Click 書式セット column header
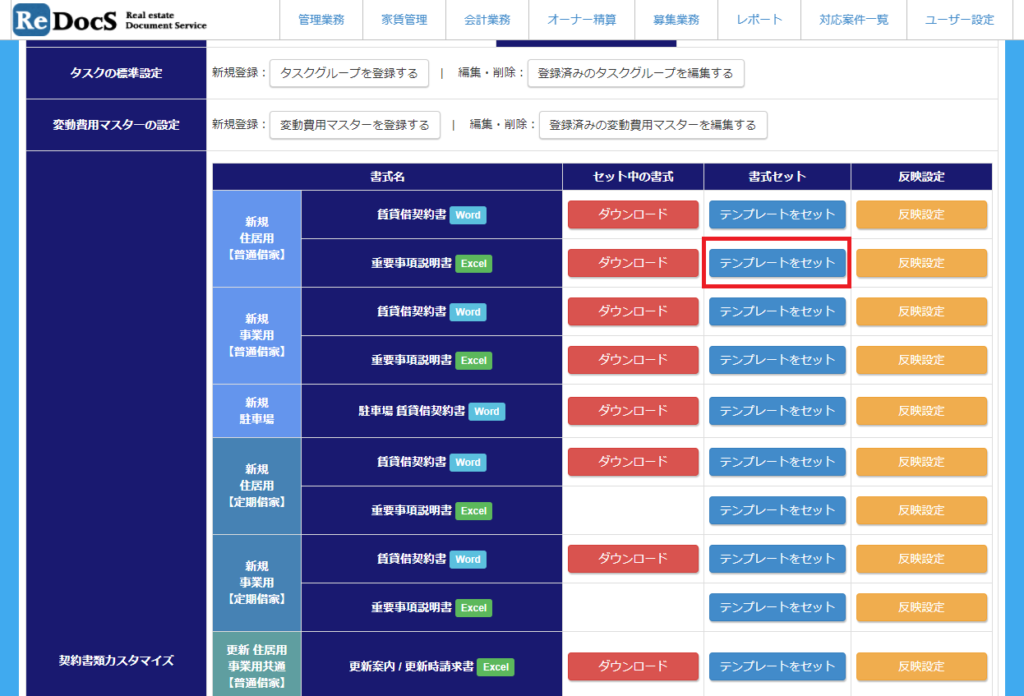The image size is (1024, 696). [777, 176]
